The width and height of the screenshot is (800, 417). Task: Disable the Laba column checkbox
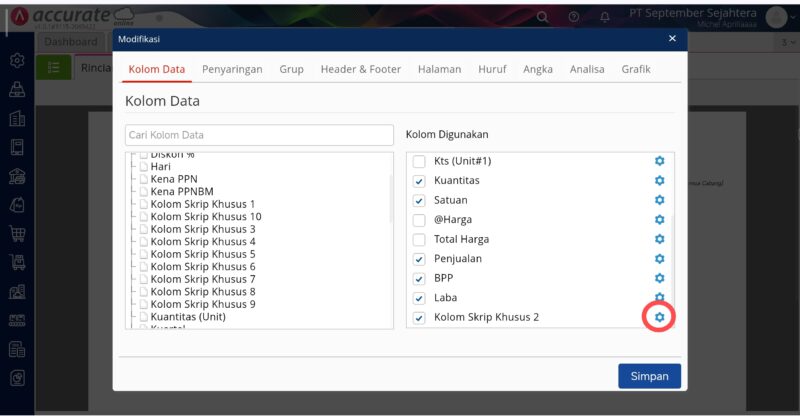pyautogui.click(x=419, y=298)
